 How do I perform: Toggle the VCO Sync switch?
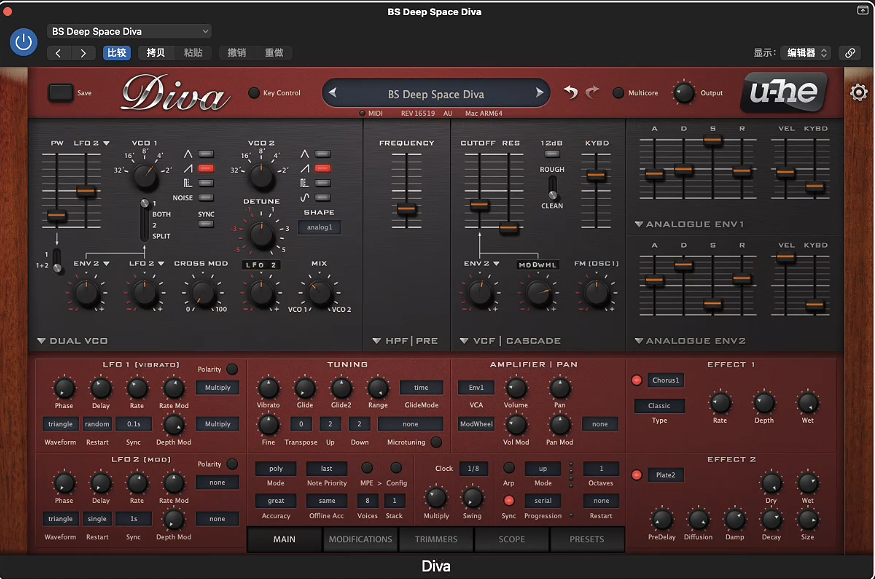pyautogui.click(x=206, y=224)
